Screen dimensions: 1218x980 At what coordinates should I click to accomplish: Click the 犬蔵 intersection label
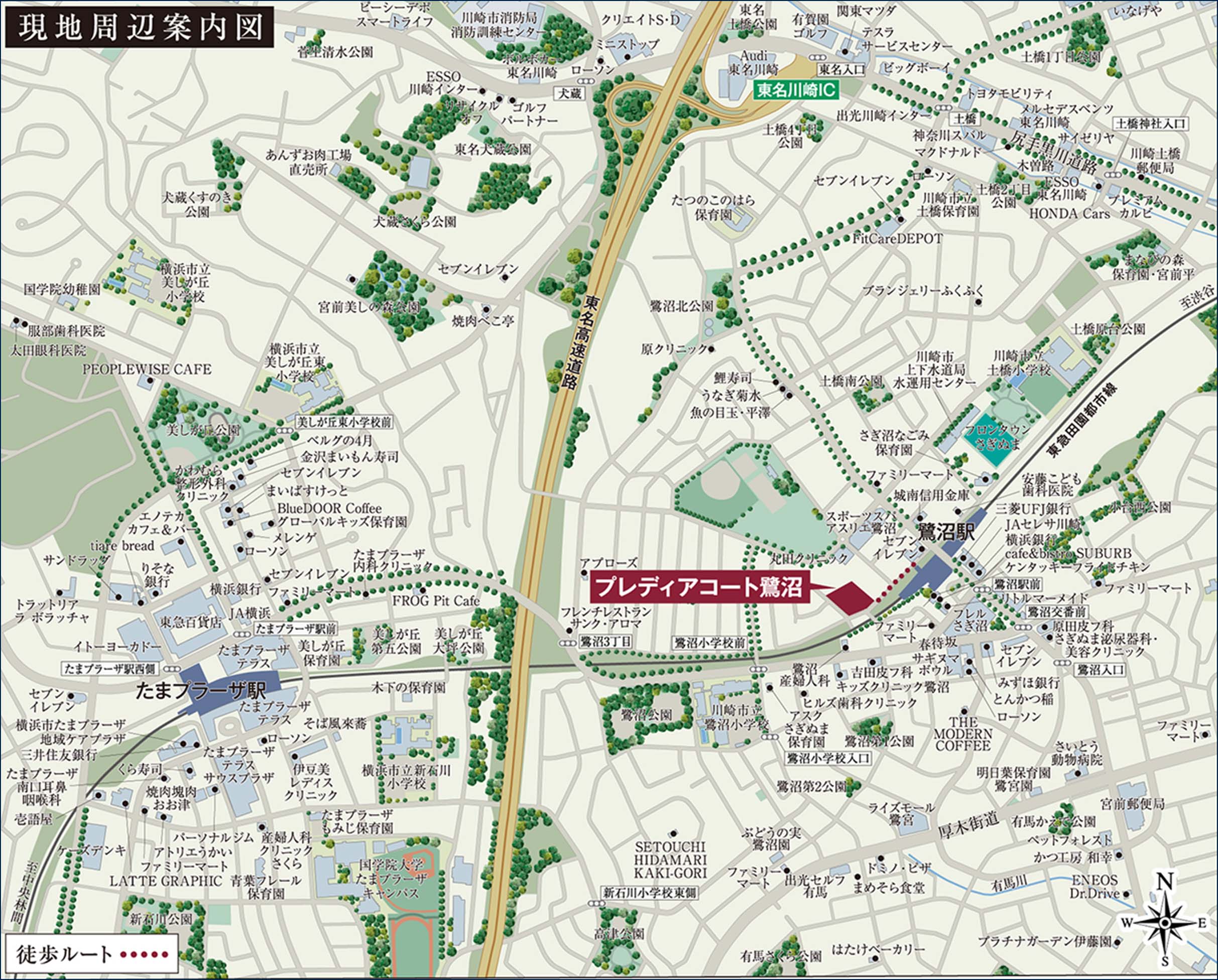pyautogui.click(x=569, y=93)
